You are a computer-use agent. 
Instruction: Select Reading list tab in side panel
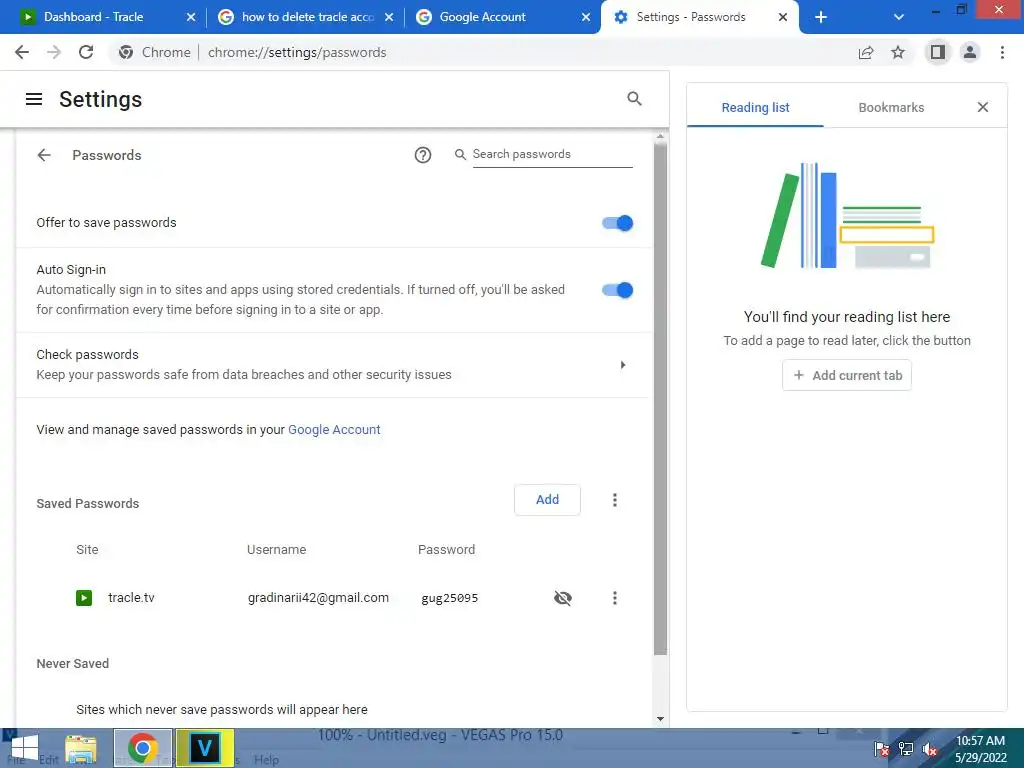(x=755, y=107)
